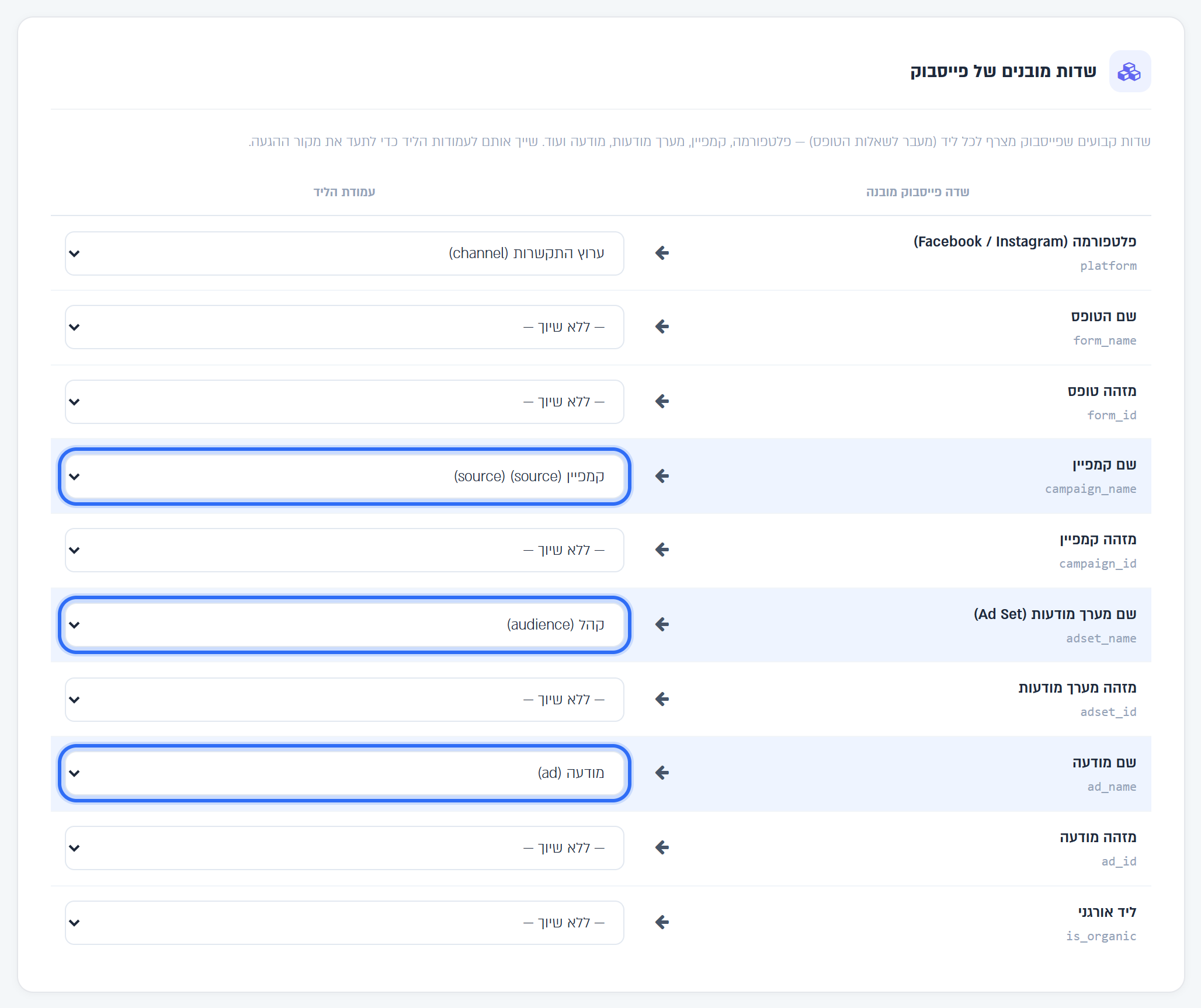Click the arrow icon in the form_id row
The image size is (1201, 1008).
(662, 401)
